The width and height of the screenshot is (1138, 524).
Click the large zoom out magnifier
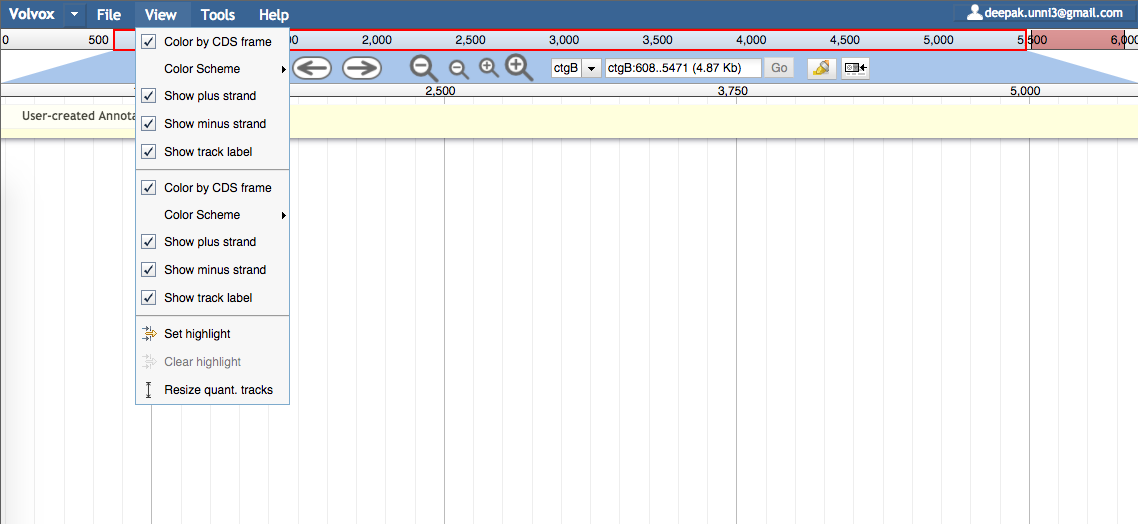click(x=424, y=67)
